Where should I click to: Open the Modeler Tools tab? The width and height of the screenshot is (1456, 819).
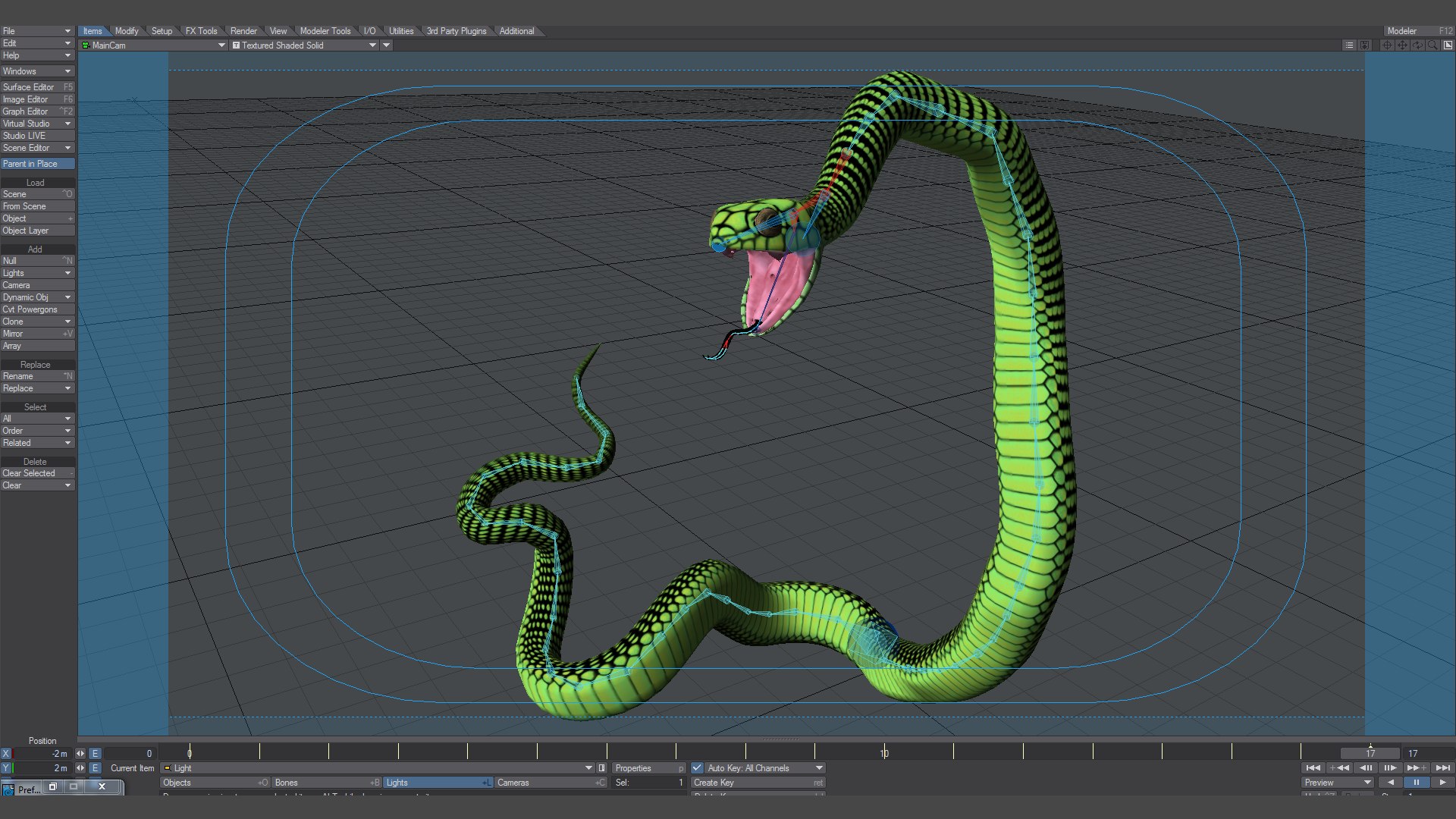325,31
